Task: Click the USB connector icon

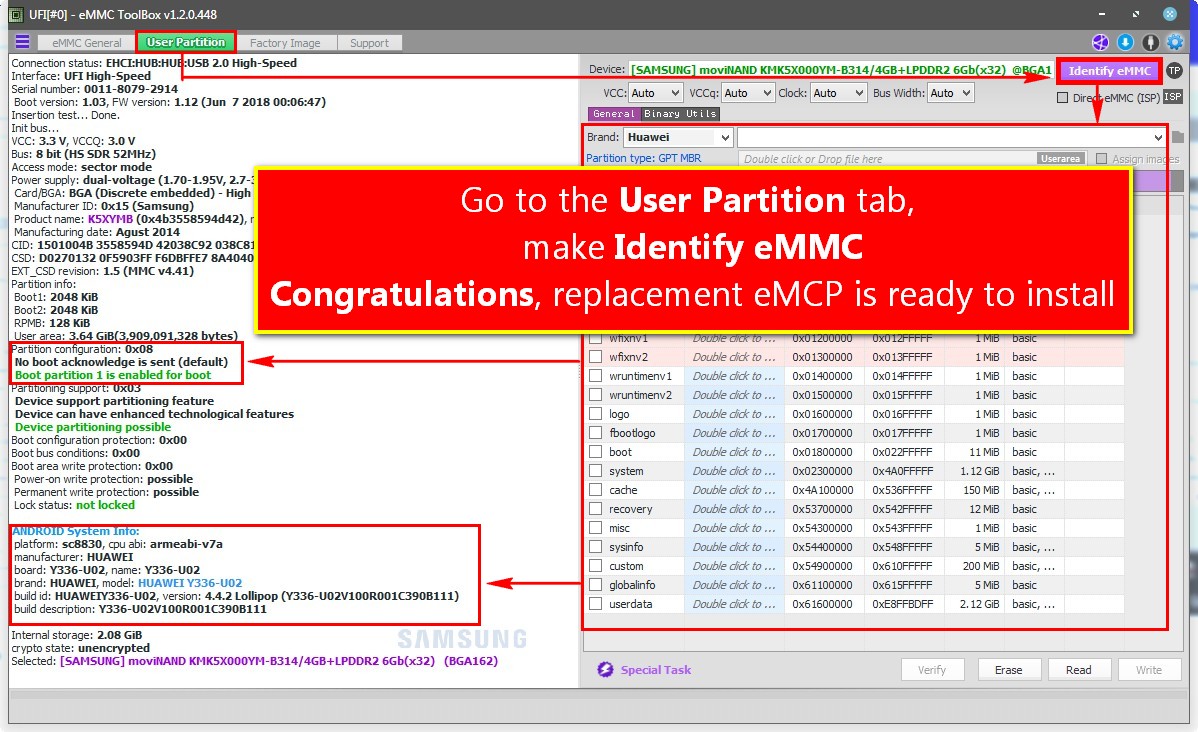Action: 1151,43
